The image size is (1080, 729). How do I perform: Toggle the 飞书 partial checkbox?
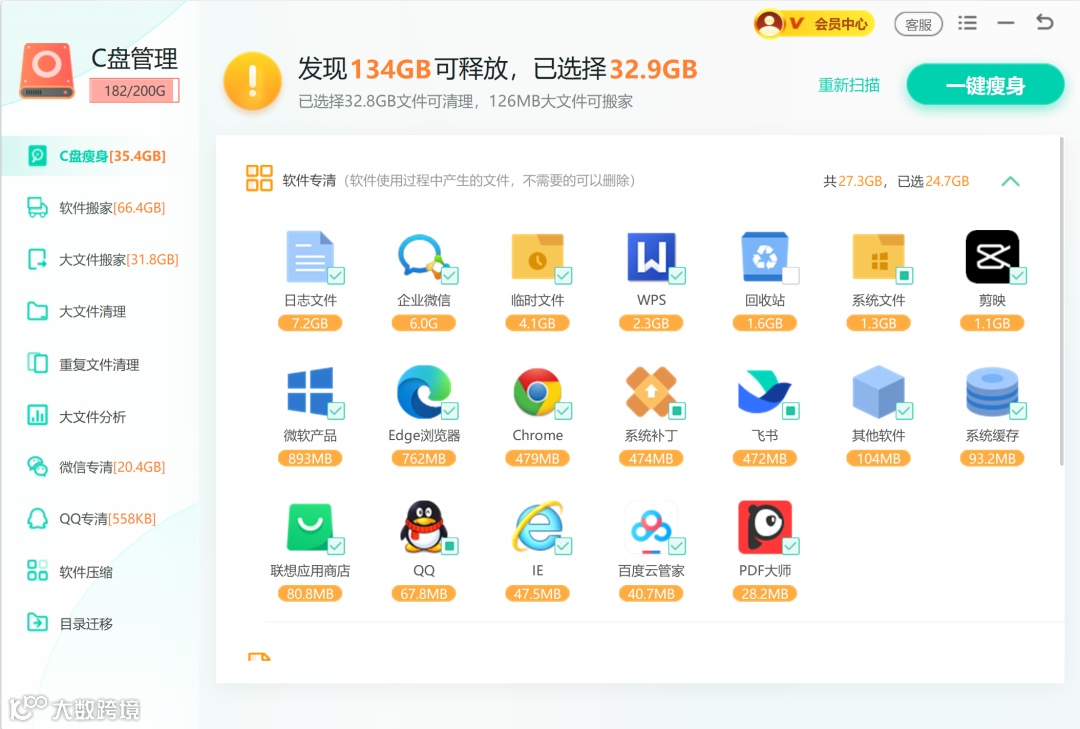pyautogui.click(x=791, y=411)
